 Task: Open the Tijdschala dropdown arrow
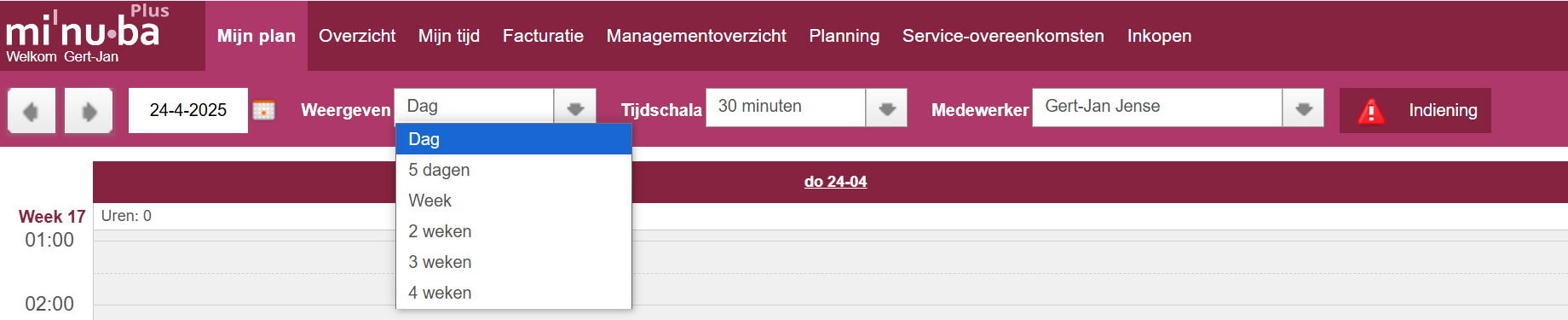click(x=886, y=108)
